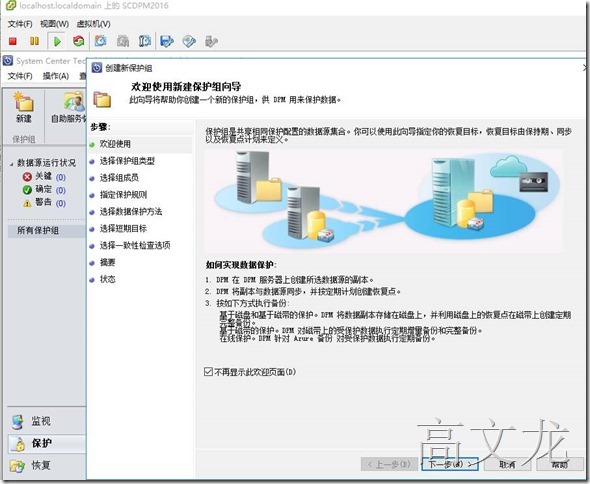Open the Self Service ribbon icon
Viewport: 590px width, 484px height.
[x=73, y=102]
